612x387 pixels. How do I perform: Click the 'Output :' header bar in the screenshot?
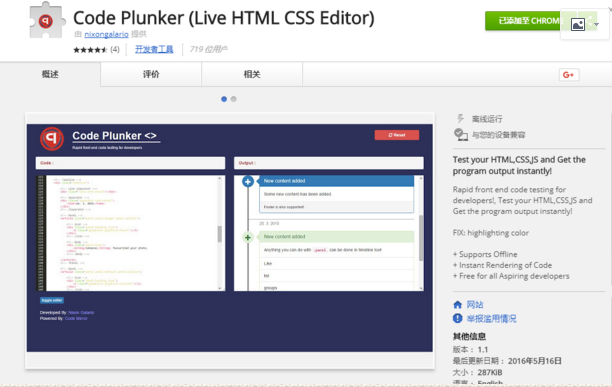click(329, 163)
